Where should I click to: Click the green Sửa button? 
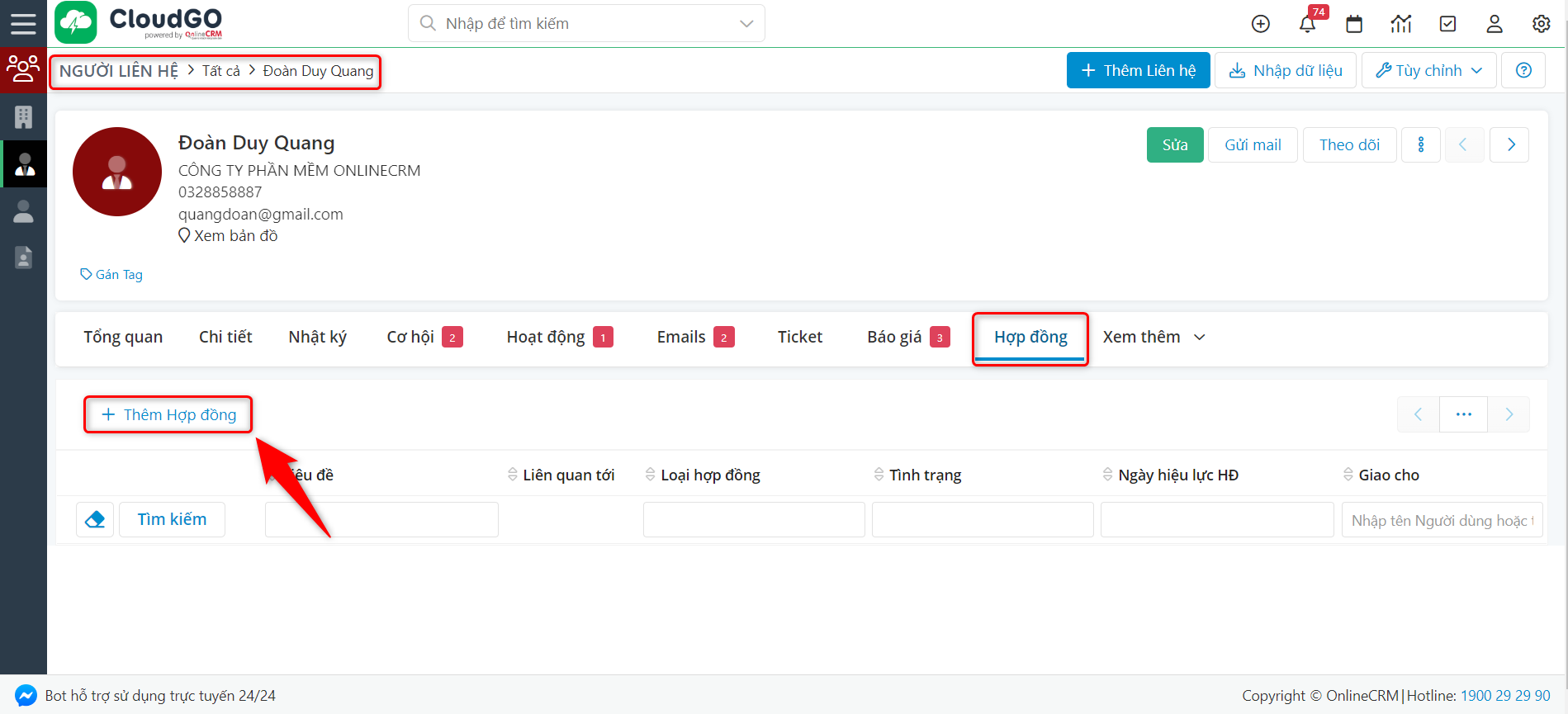click(x=1174, y=145)
